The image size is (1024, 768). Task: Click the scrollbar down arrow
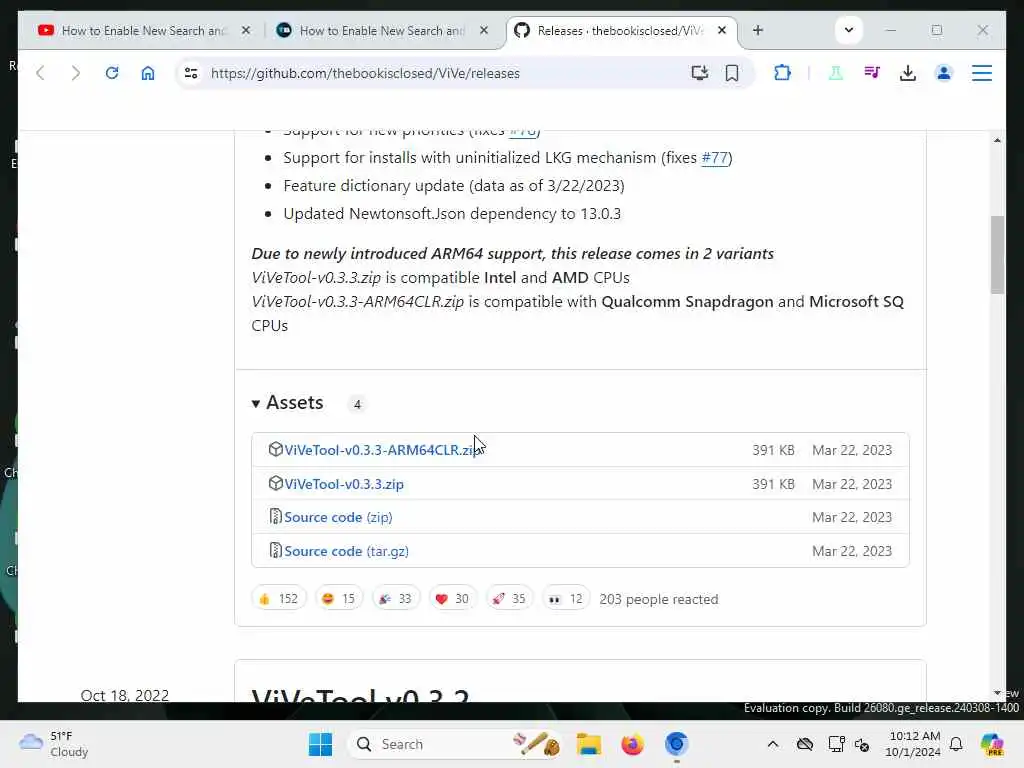(997, 692)
